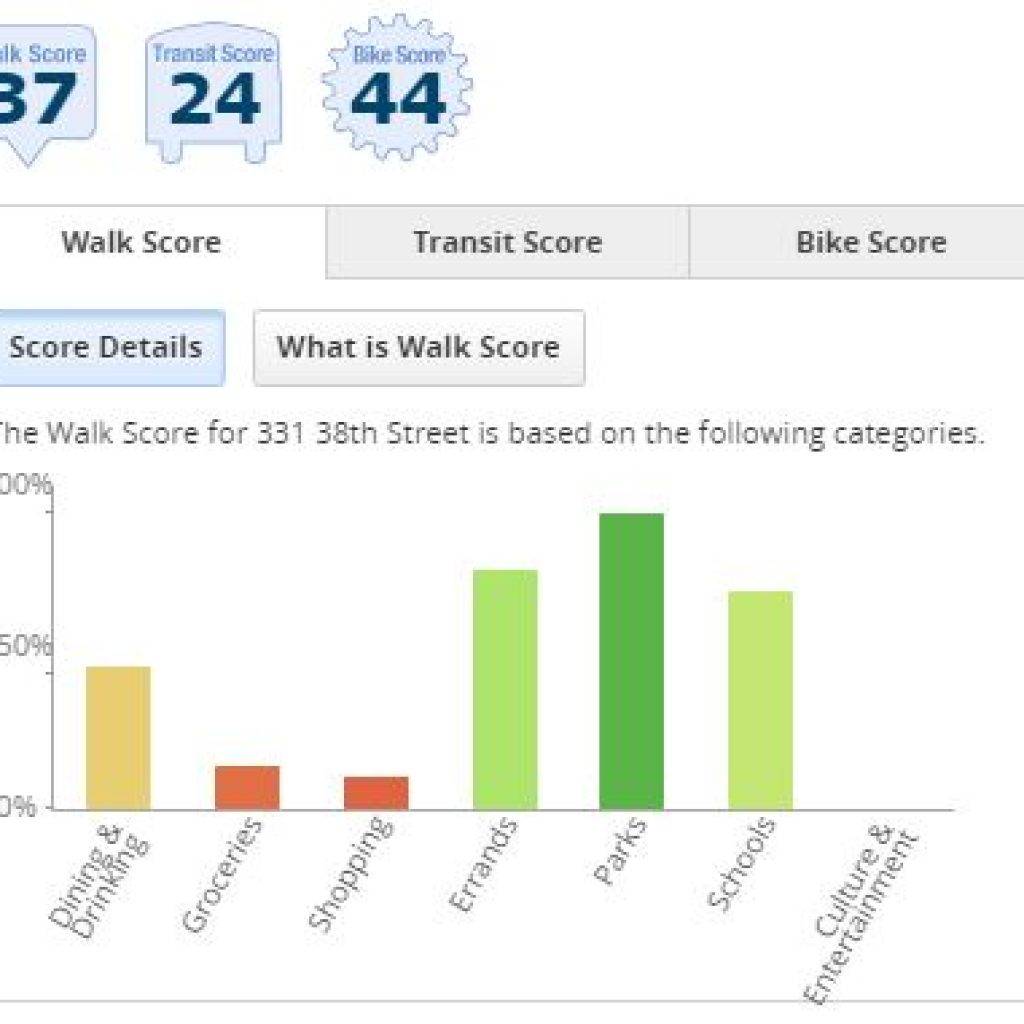Click the Culture & Entertainment axis label
Image resolution: width=1024 pixels, height=1024 pixels.
pos(861,912)
